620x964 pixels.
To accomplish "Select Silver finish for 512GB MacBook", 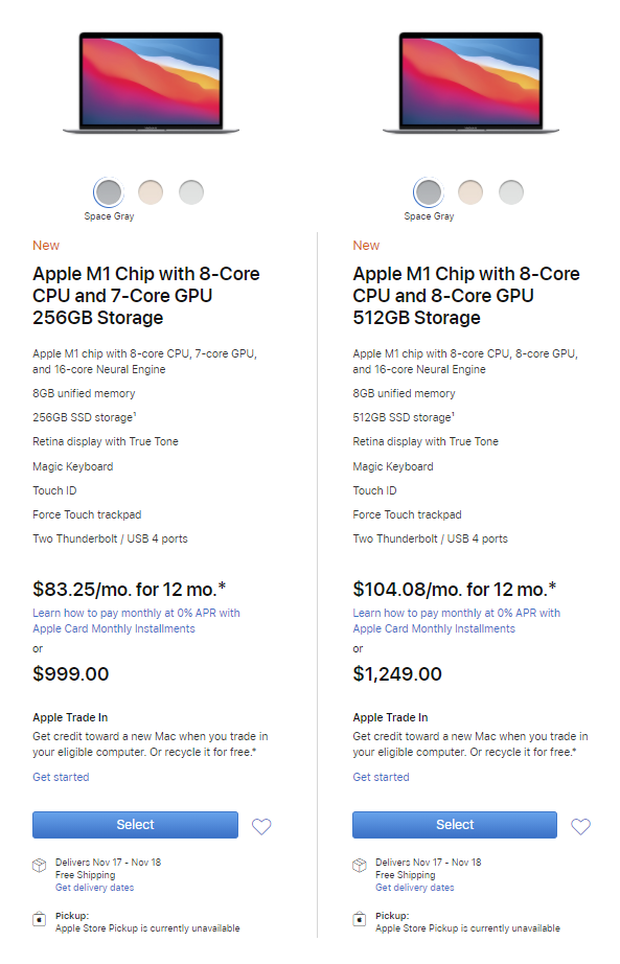I will pos(511,192).
